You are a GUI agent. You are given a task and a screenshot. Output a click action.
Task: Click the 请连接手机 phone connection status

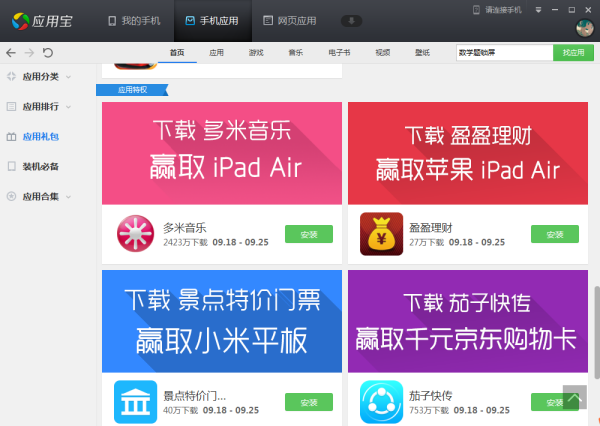497,10
